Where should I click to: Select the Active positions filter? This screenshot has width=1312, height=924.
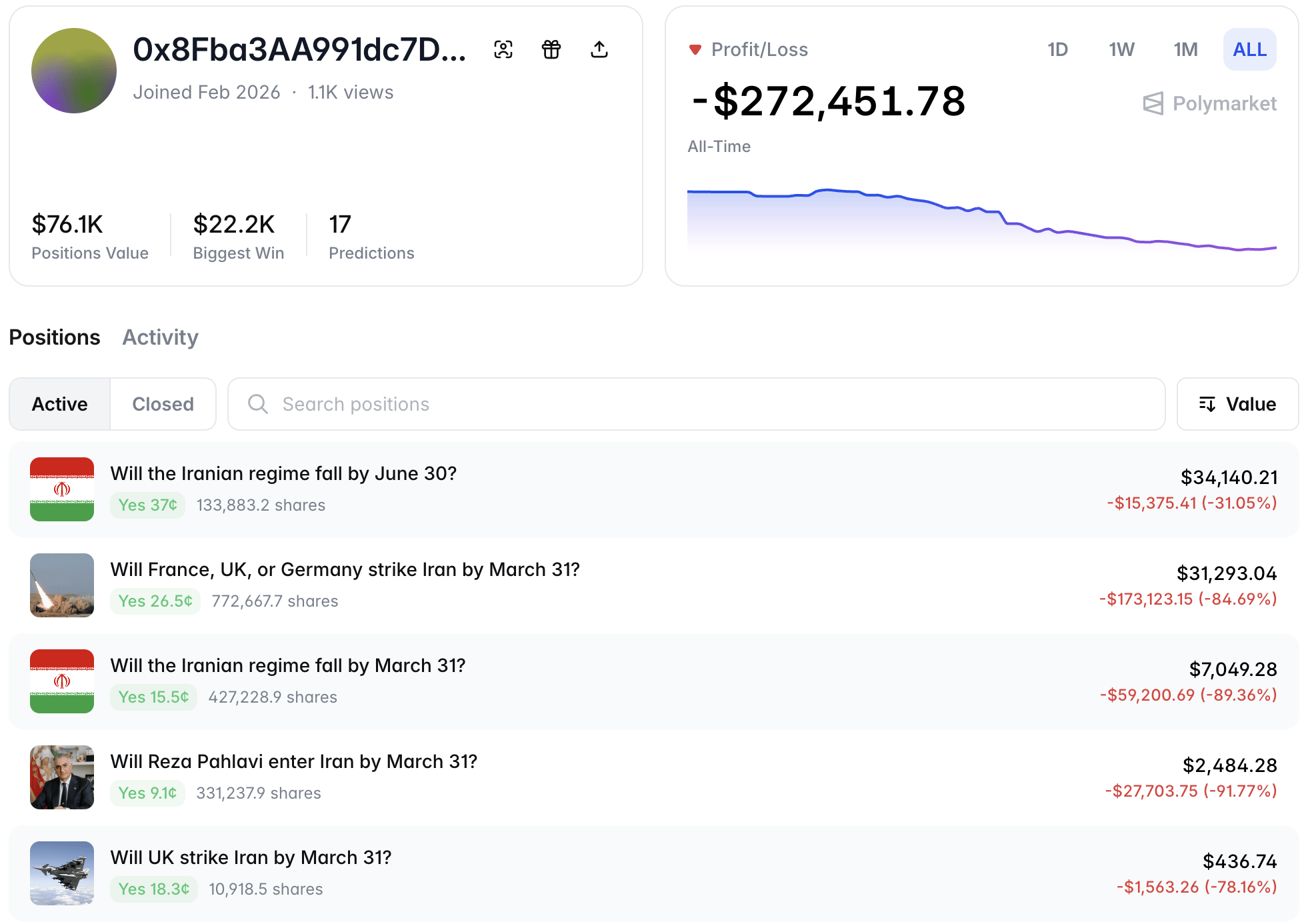click(59, 404)
